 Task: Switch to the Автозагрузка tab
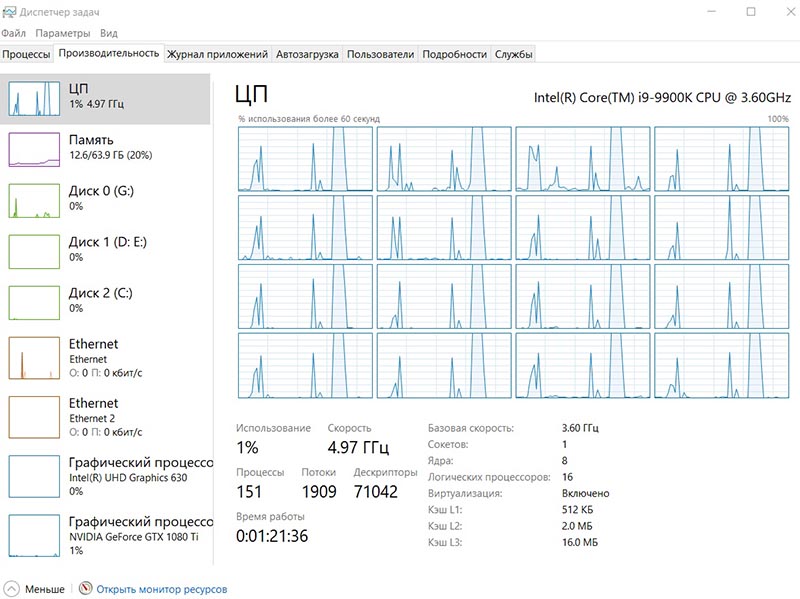pos(307,54)
